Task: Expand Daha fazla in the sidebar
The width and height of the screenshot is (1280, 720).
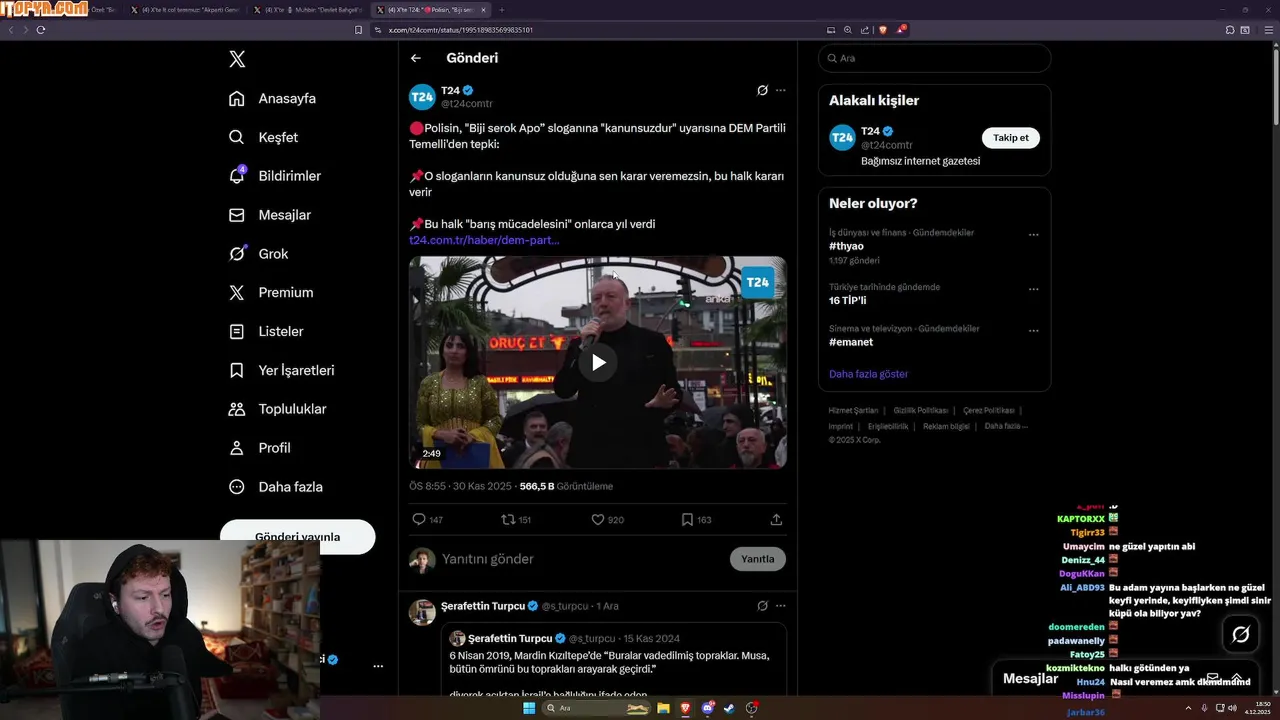Action: click(x=275, y=487)
